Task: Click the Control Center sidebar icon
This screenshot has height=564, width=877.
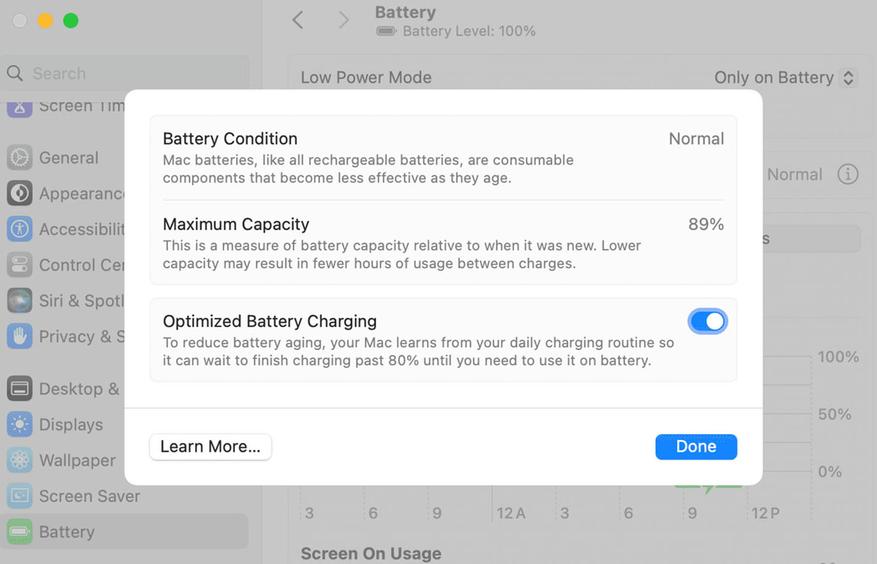Action: [20, 265]
